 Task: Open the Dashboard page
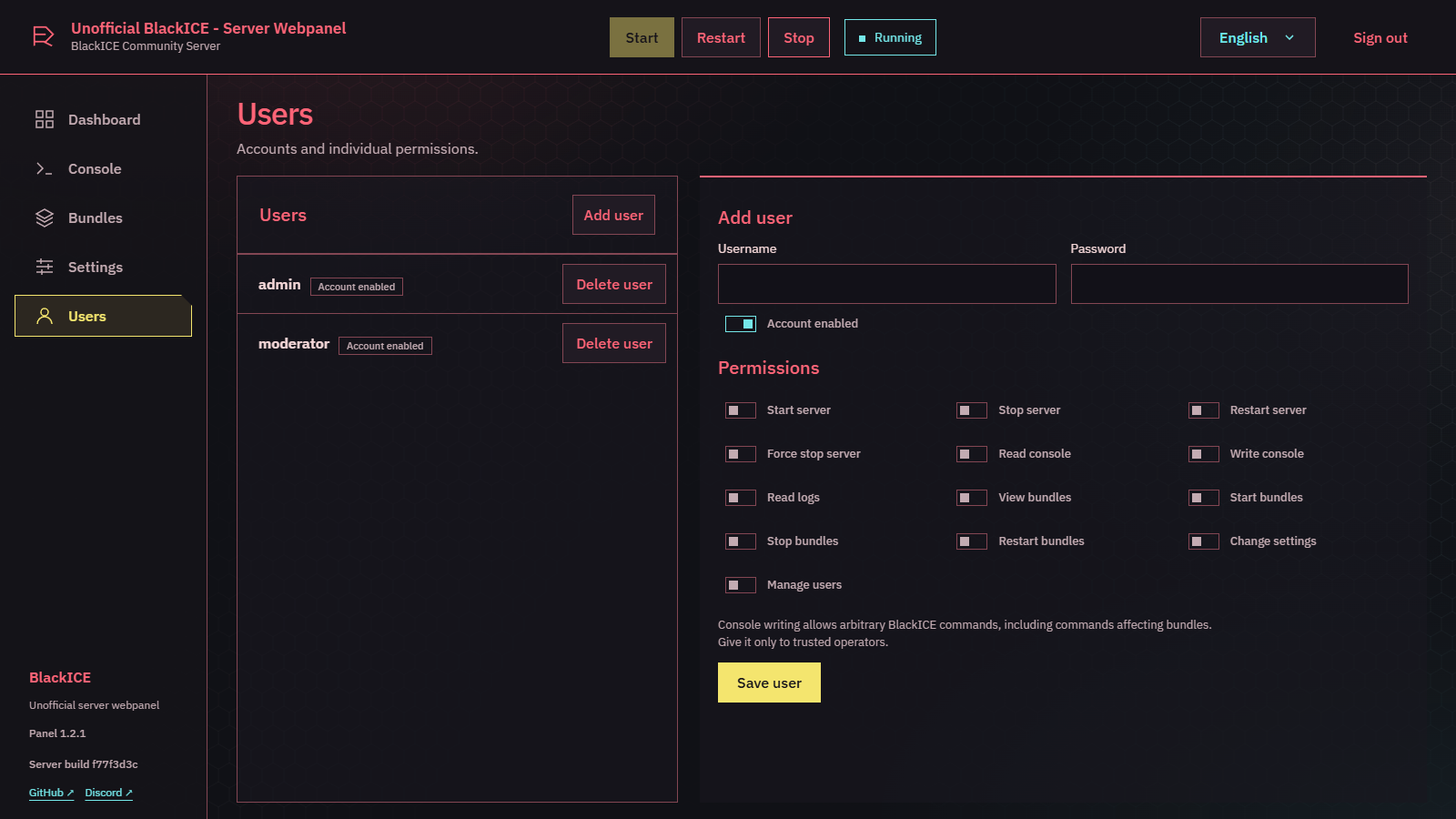(103, 119)
